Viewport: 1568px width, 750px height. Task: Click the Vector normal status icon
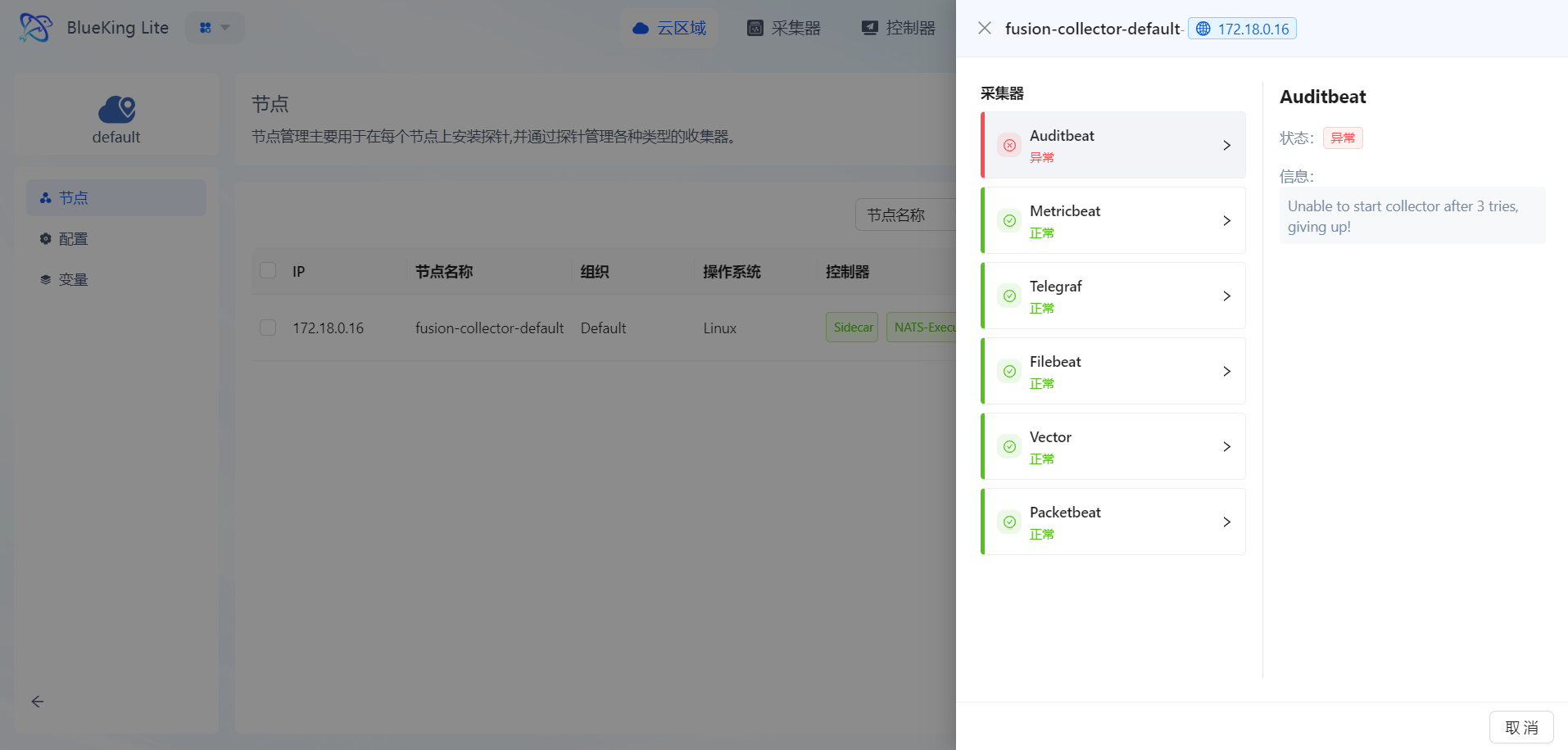coord(1010,447)
